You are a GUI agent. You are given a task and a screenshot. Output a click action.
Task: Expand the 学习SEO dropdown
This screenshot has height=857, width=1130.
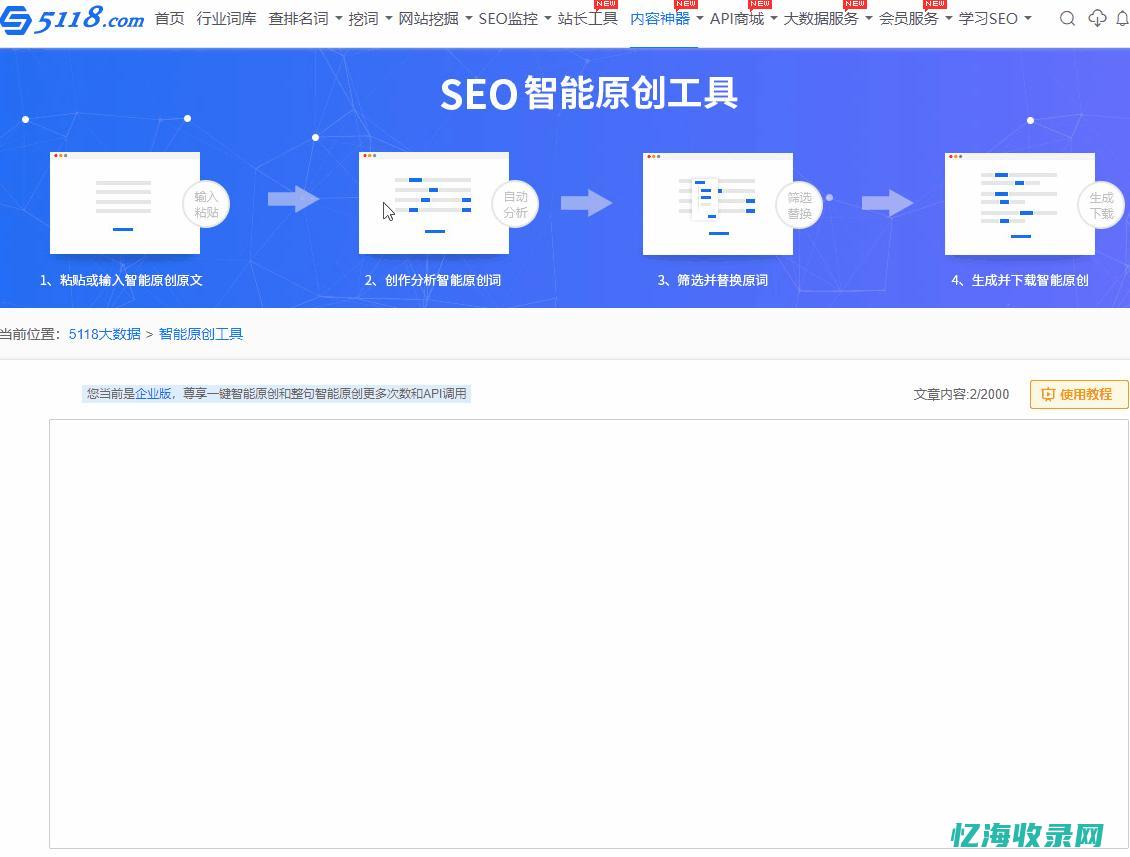(x=990, y=18)
